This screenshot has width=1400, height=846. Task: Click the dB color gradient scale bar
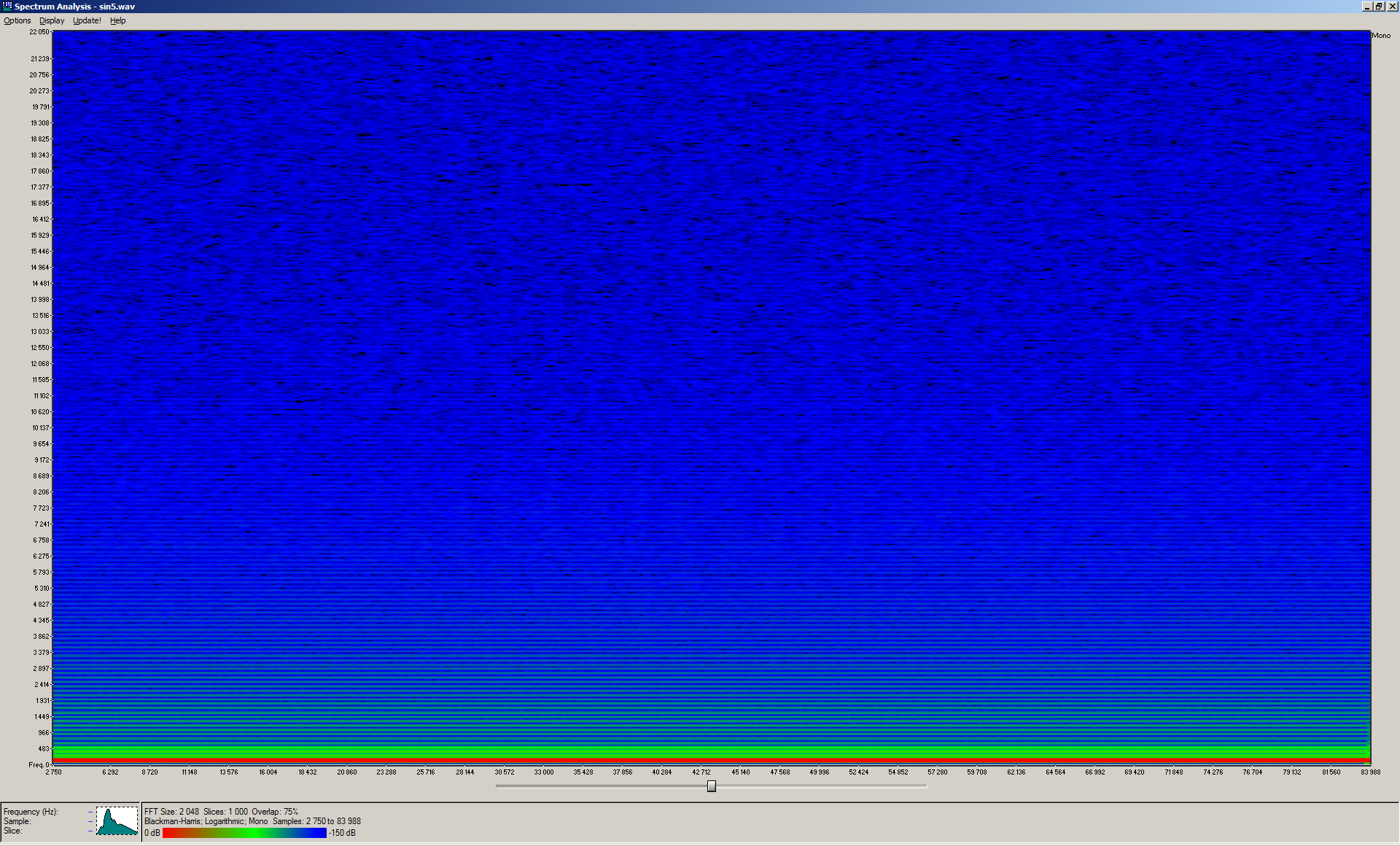coord(244,833)
